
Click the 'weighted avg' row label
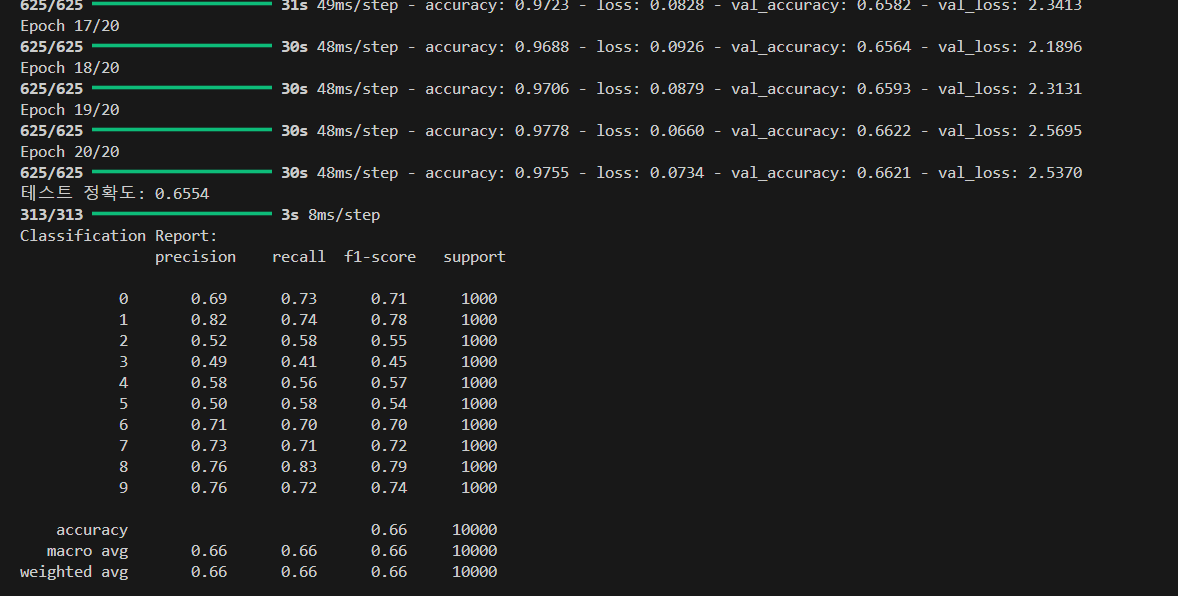point(74,573)
